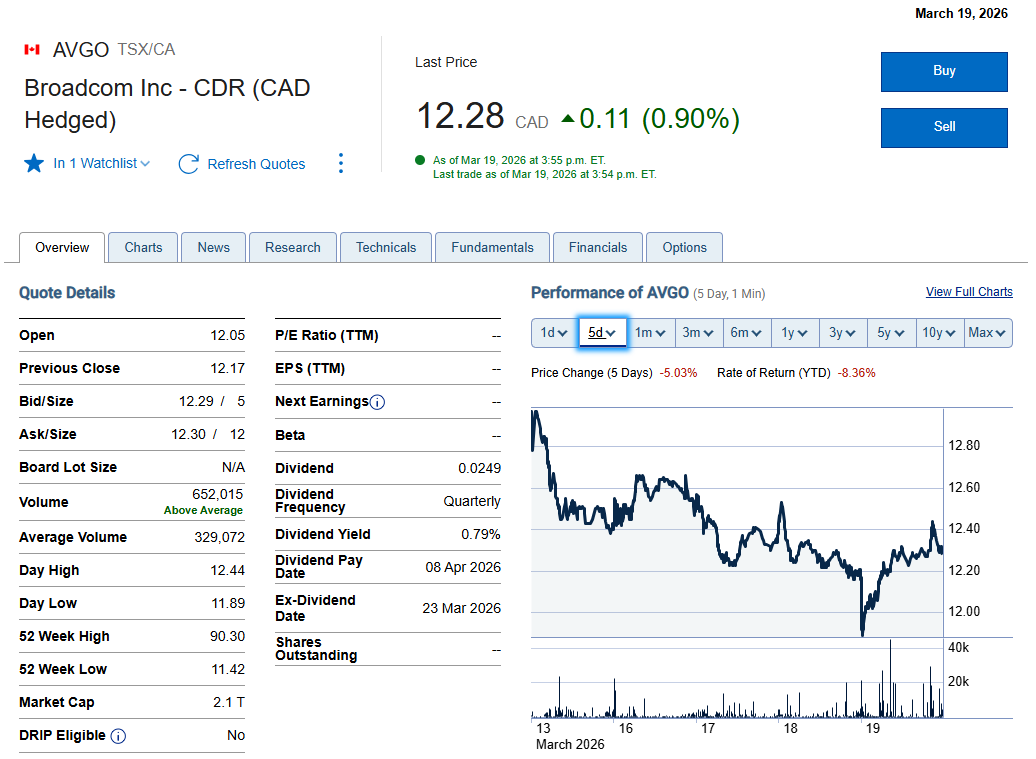
Task: Select the 5d chart range
Action: [602, 333]
